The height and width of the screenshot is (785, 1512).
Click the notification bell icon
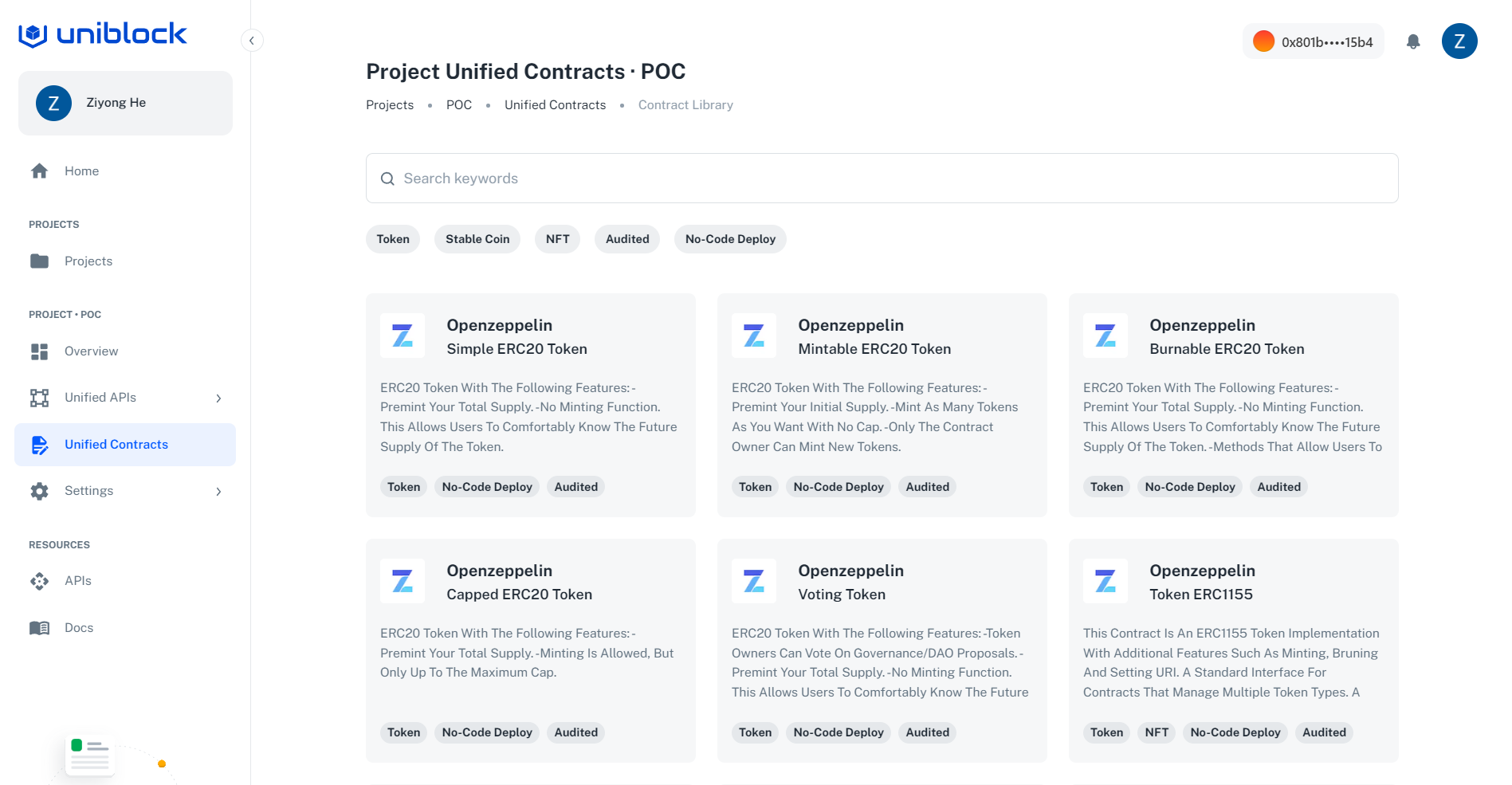coord(1412,41)
